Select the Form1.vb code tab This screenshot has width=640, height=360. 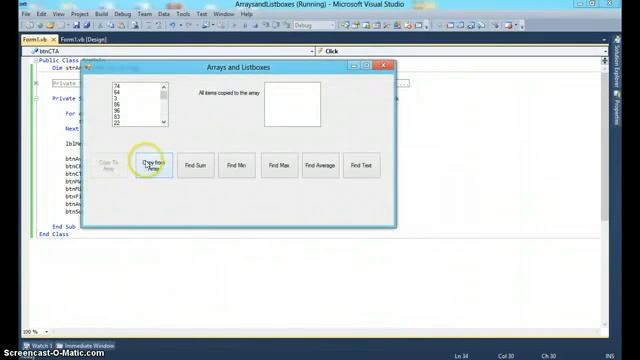(35, 40)
